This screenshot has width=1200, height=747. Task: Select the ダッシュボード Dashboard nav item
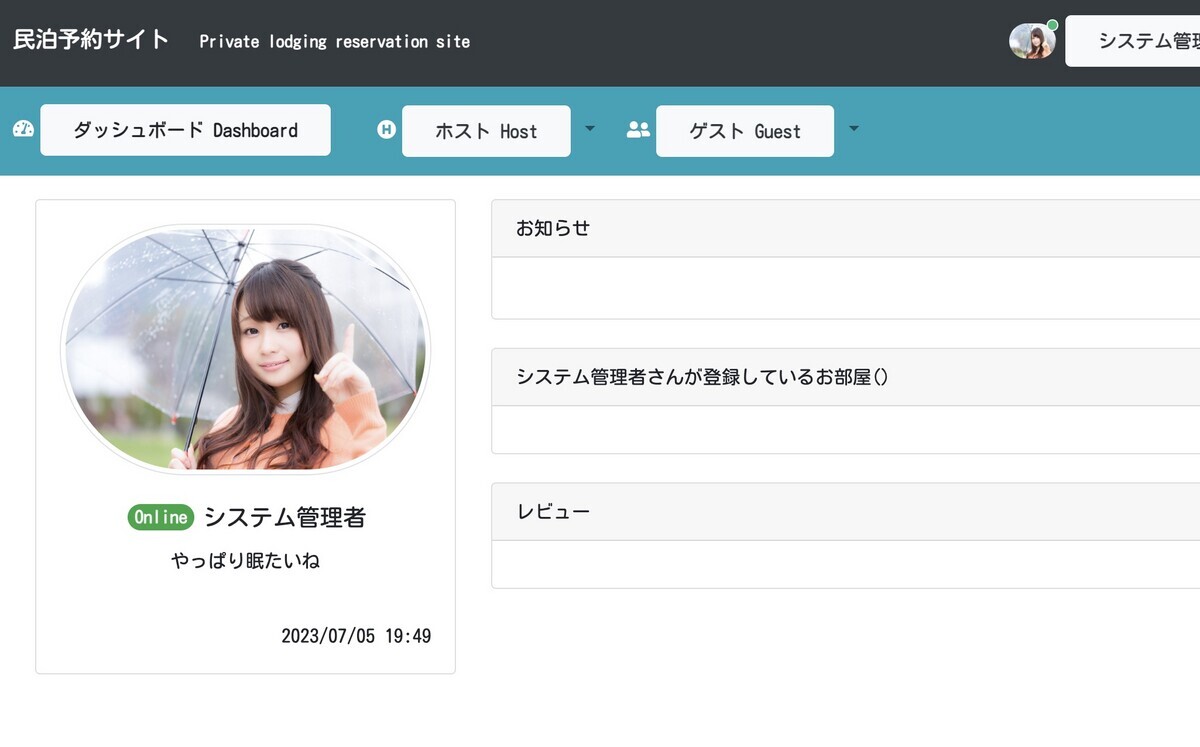tap(185, 129)
